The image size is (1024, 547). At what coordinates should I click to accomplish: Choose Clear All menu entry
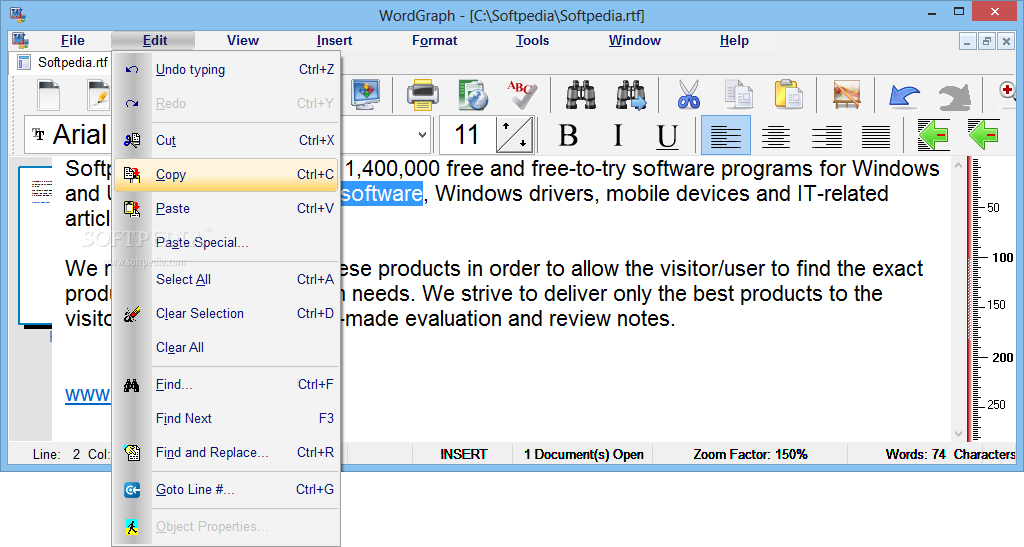(x=226, y=347)
